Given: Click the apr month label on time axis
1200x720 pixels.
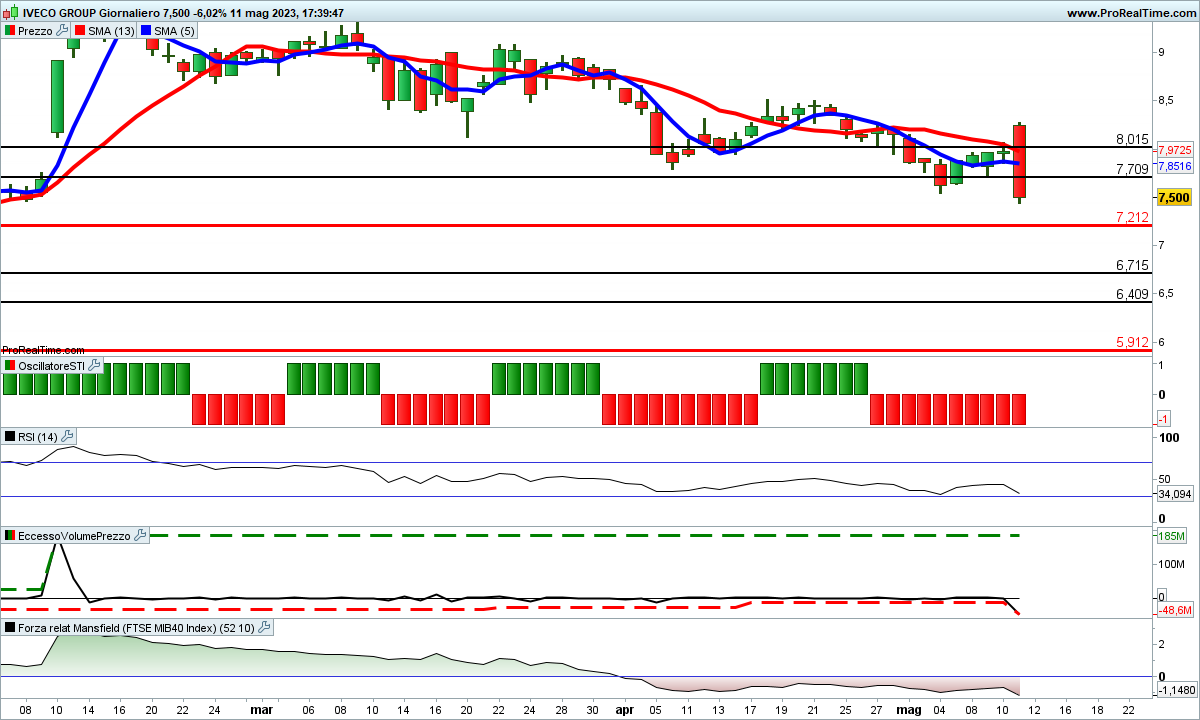Looking at the screenshot, I should (624, 708).
